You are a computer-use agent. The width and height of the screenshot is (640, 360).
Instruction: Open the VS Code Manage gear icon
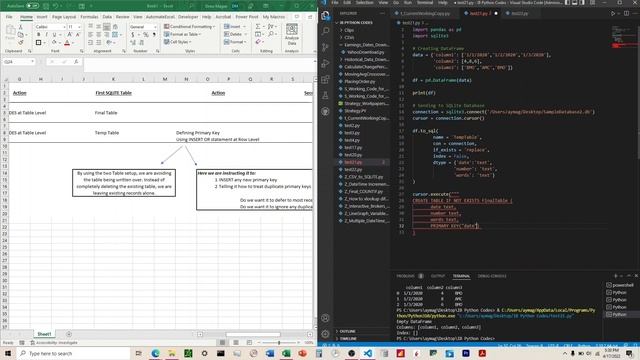325,334
